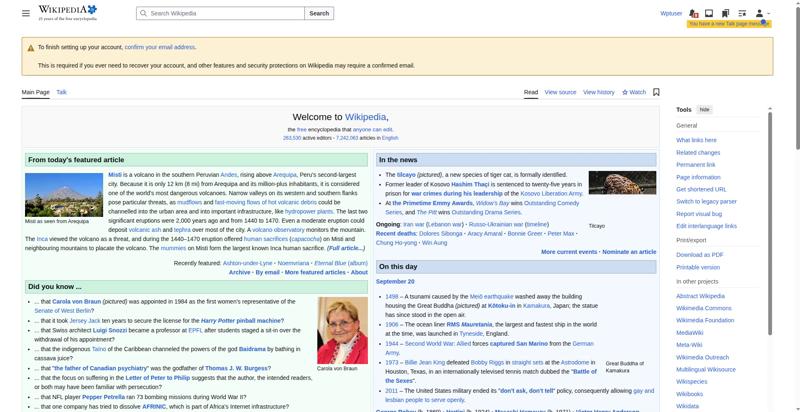Open Full article link for Misti
This screenshot has width=800, height=412.
pos(345,248)
